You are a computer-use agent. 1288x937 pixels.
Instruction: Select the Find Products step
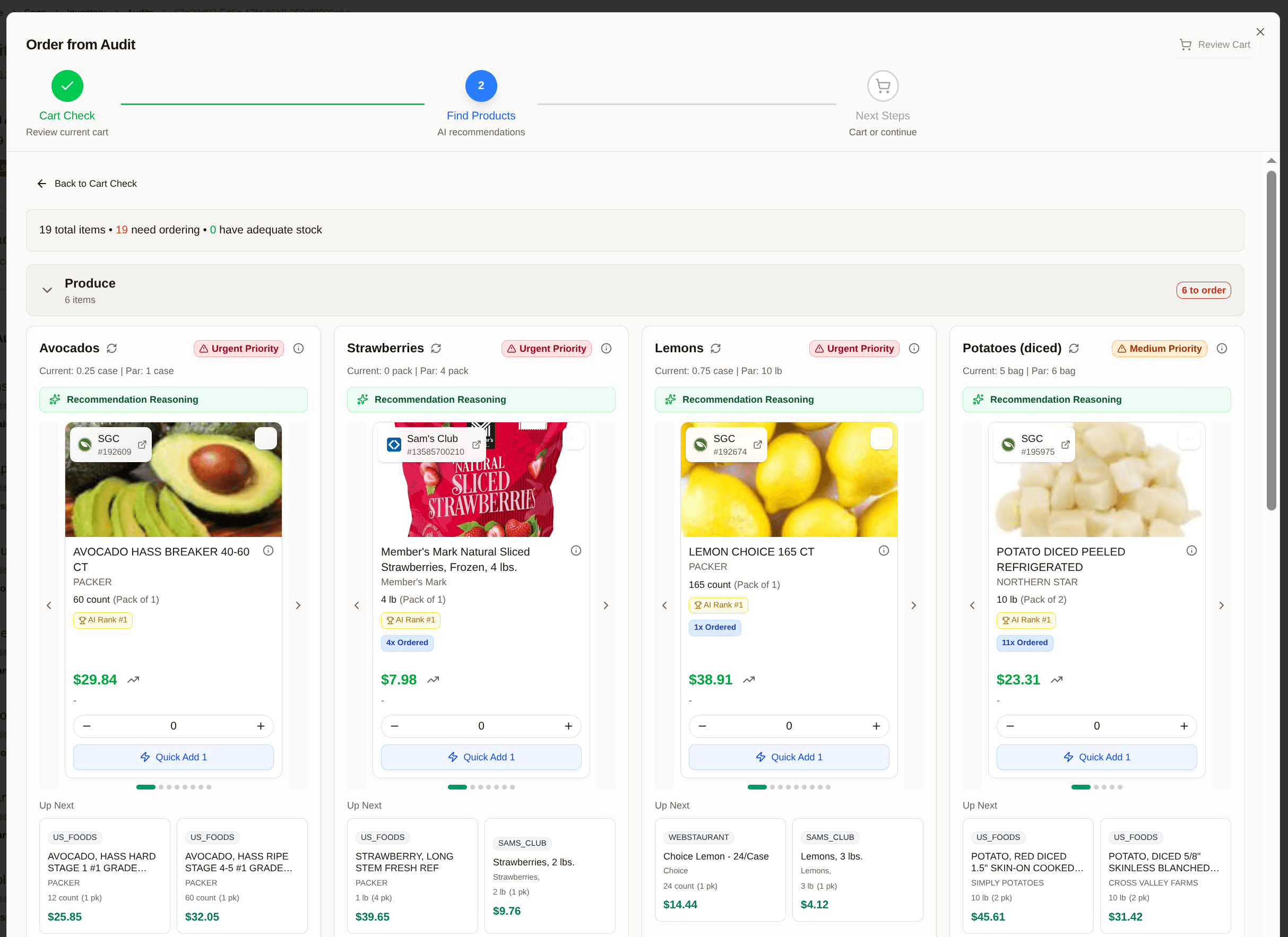click(481, 86)
